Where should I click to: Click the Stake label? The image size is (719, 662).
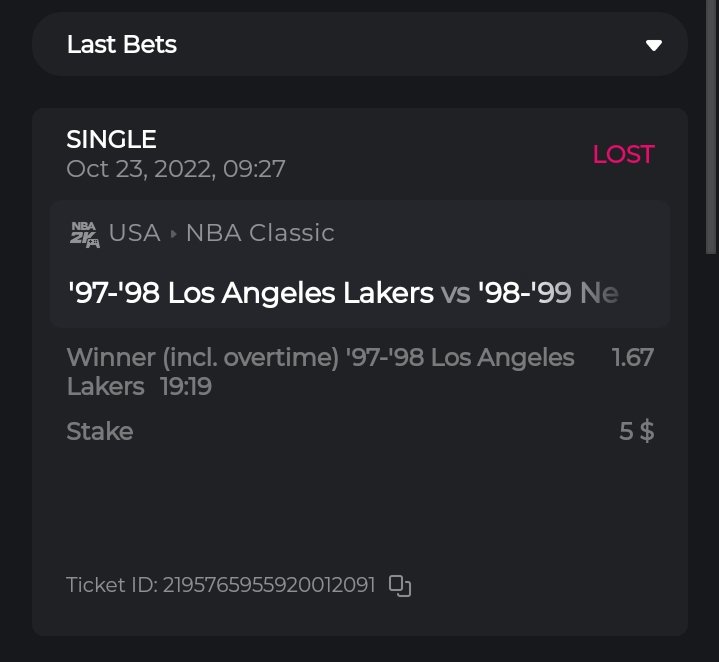point(99,431)
